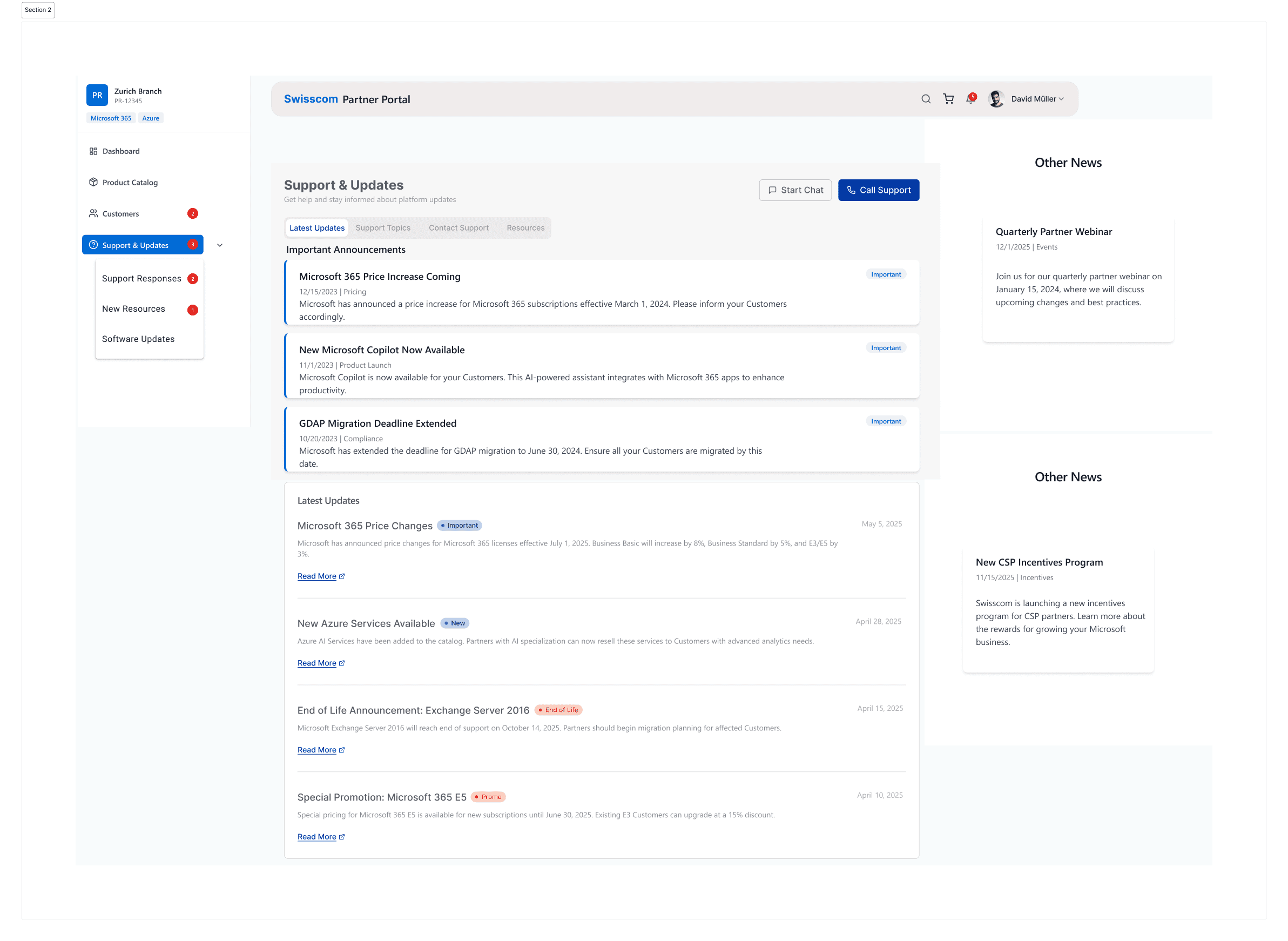Click external-link icon beside Azure Services Read More
The image size is (1288, 941).
[x=342, y=663]
